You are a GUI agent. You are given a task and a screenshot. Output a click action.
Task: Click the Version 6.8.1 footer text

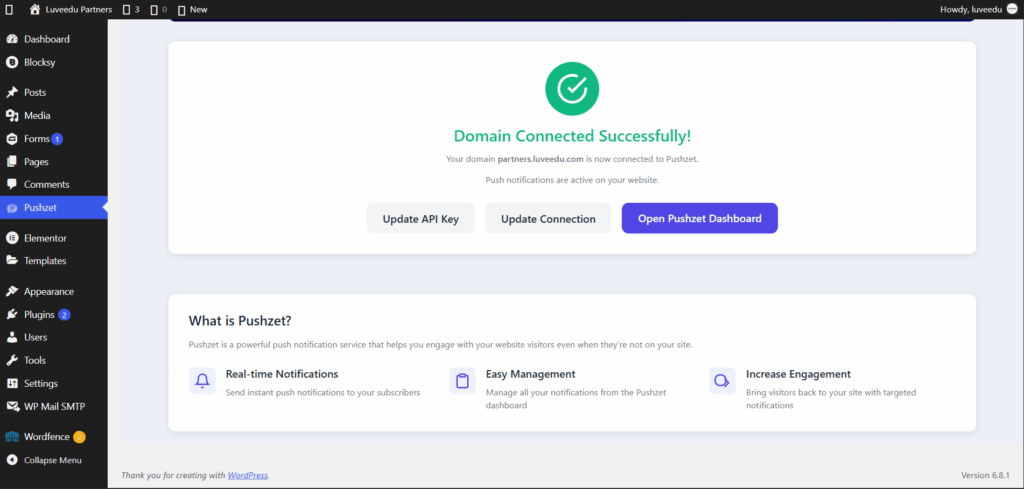click(x=985, y=475)
